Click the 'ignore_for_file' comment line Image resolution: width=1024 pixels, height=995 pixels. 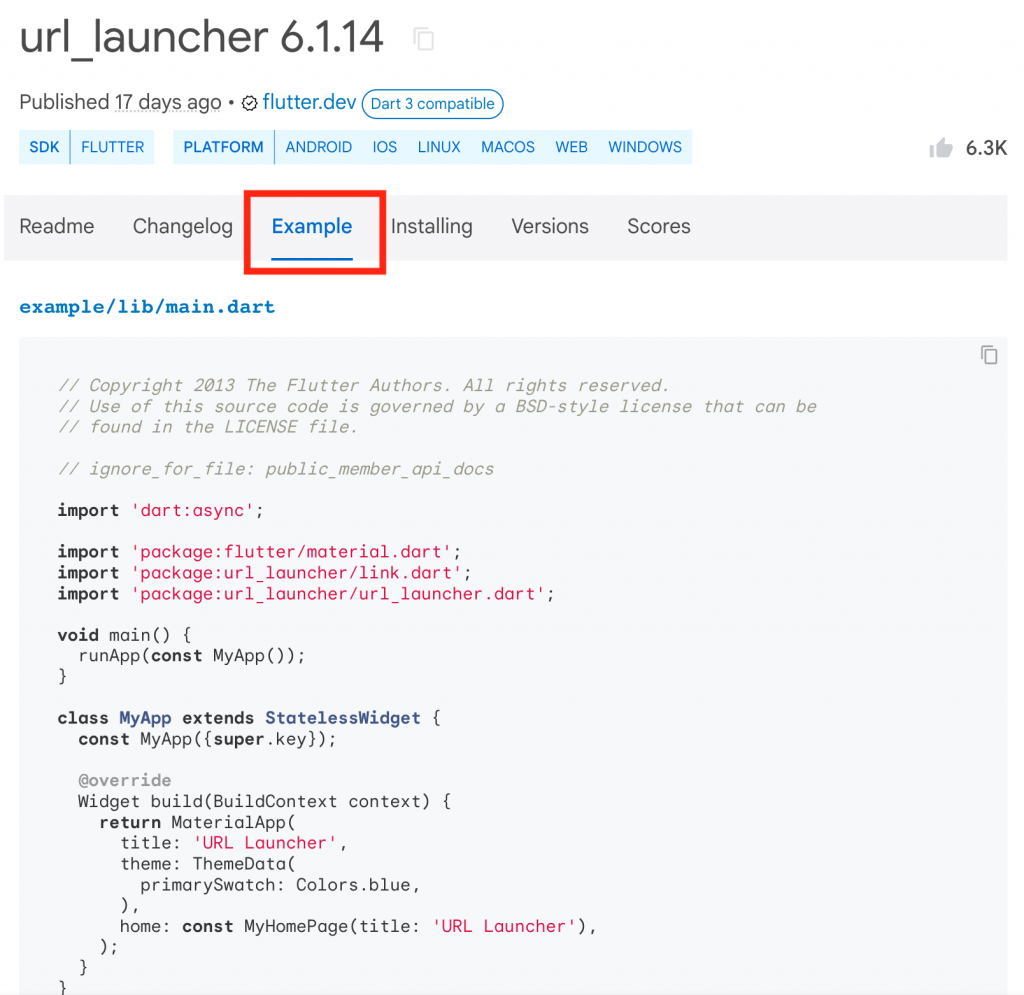tap(276, 469)
